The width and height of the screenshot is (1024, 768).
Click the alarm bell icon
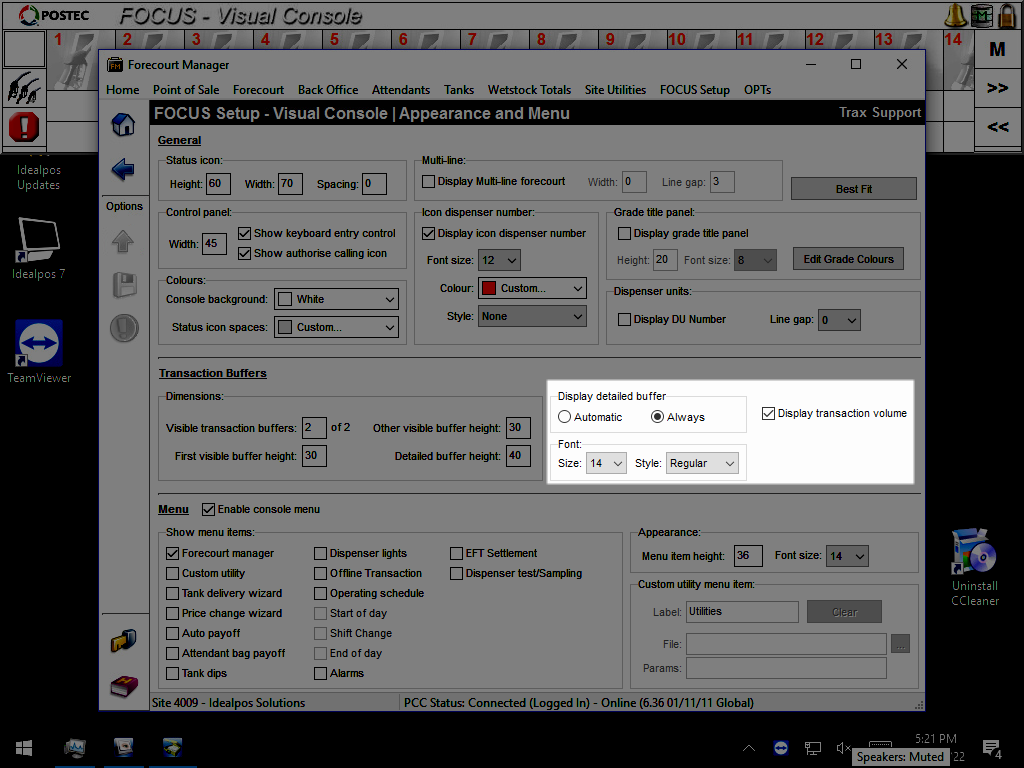point(956,15)
